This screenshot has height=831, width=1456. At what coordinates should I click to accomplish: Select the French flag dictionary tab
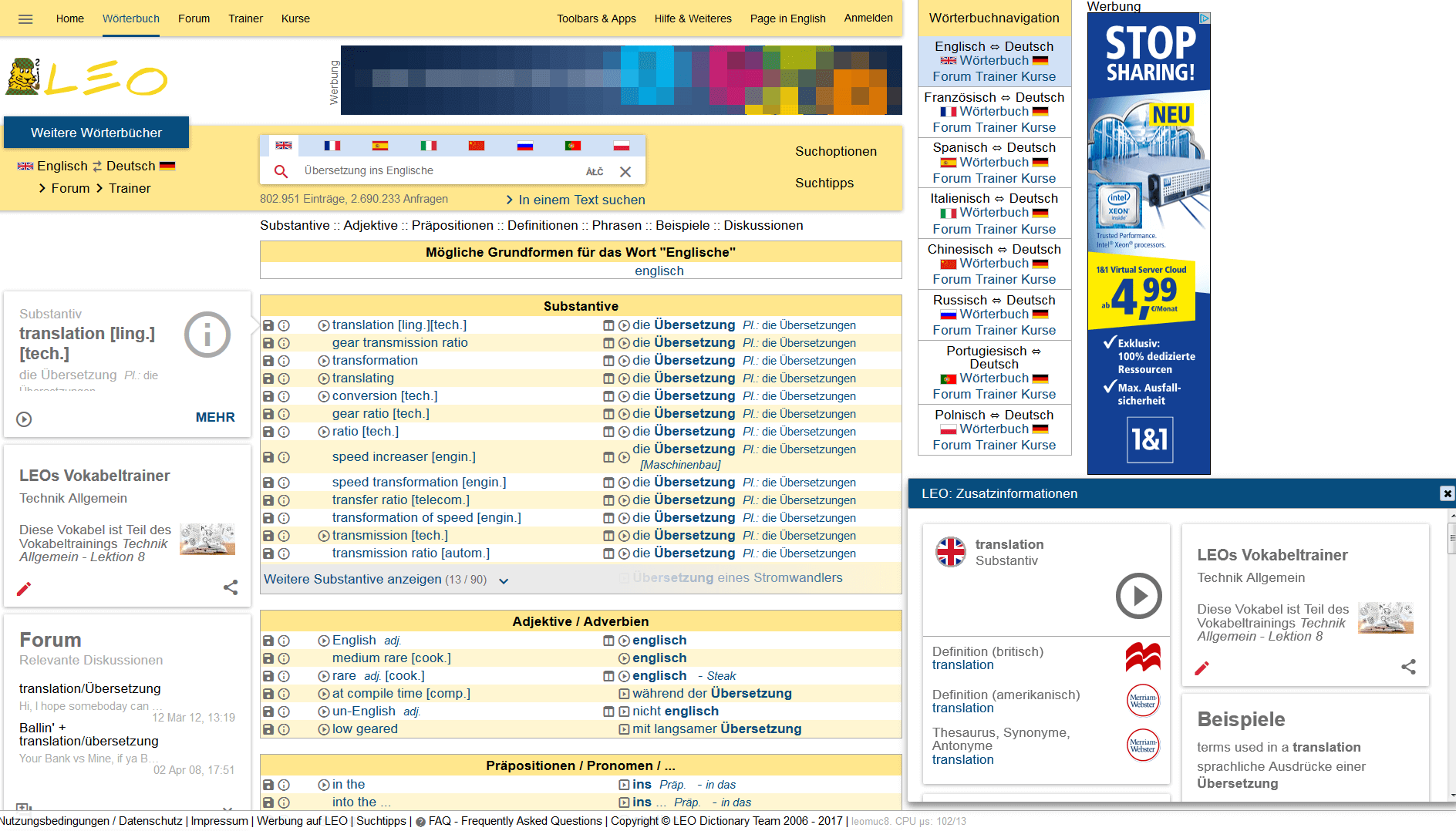[x=332, y=146]
